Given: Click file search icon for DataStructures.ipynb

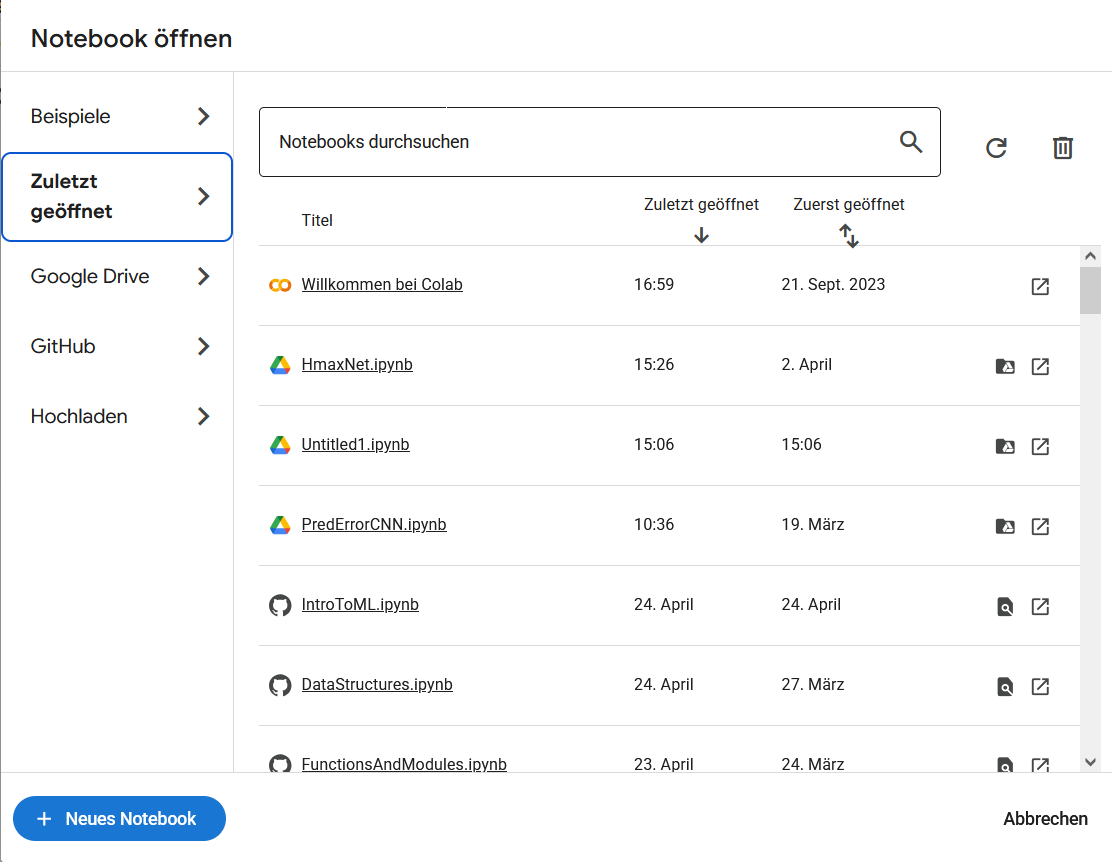Looking at the screenshot, I should pos(1005,687).
